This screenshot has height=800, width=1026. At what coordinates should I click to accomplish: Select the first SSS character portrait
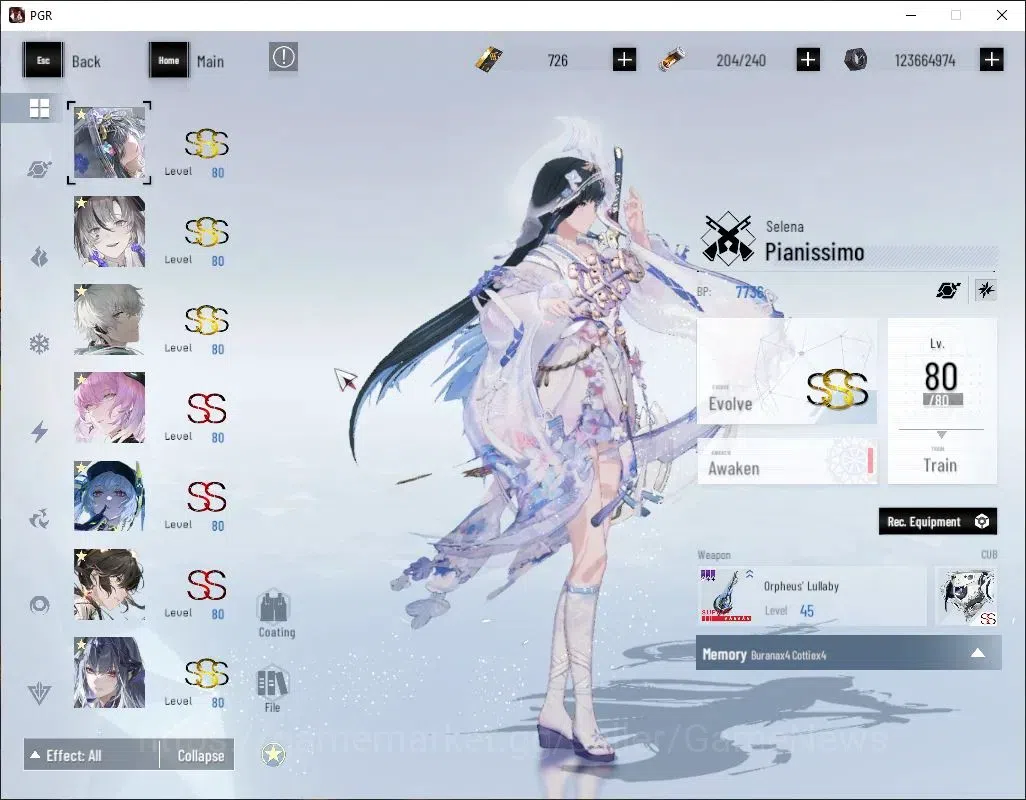109,143
